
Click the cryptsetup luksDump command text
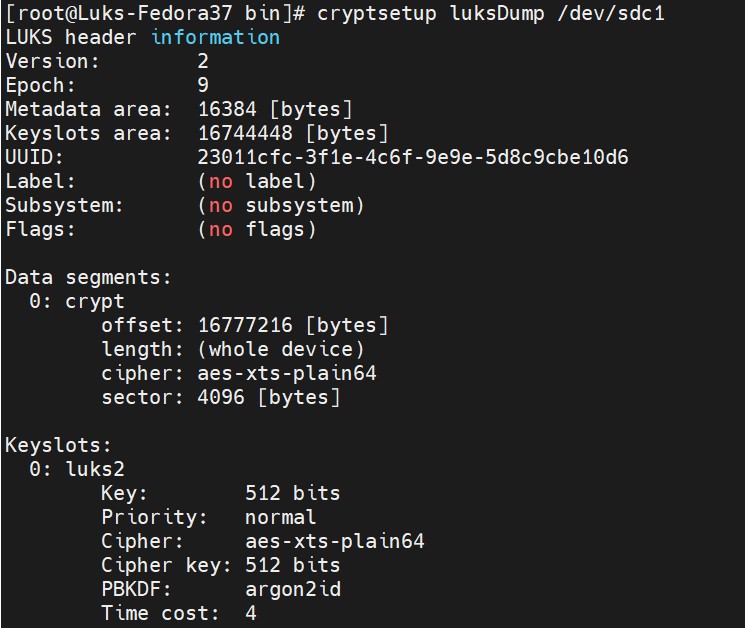click(x=430, y=13)
